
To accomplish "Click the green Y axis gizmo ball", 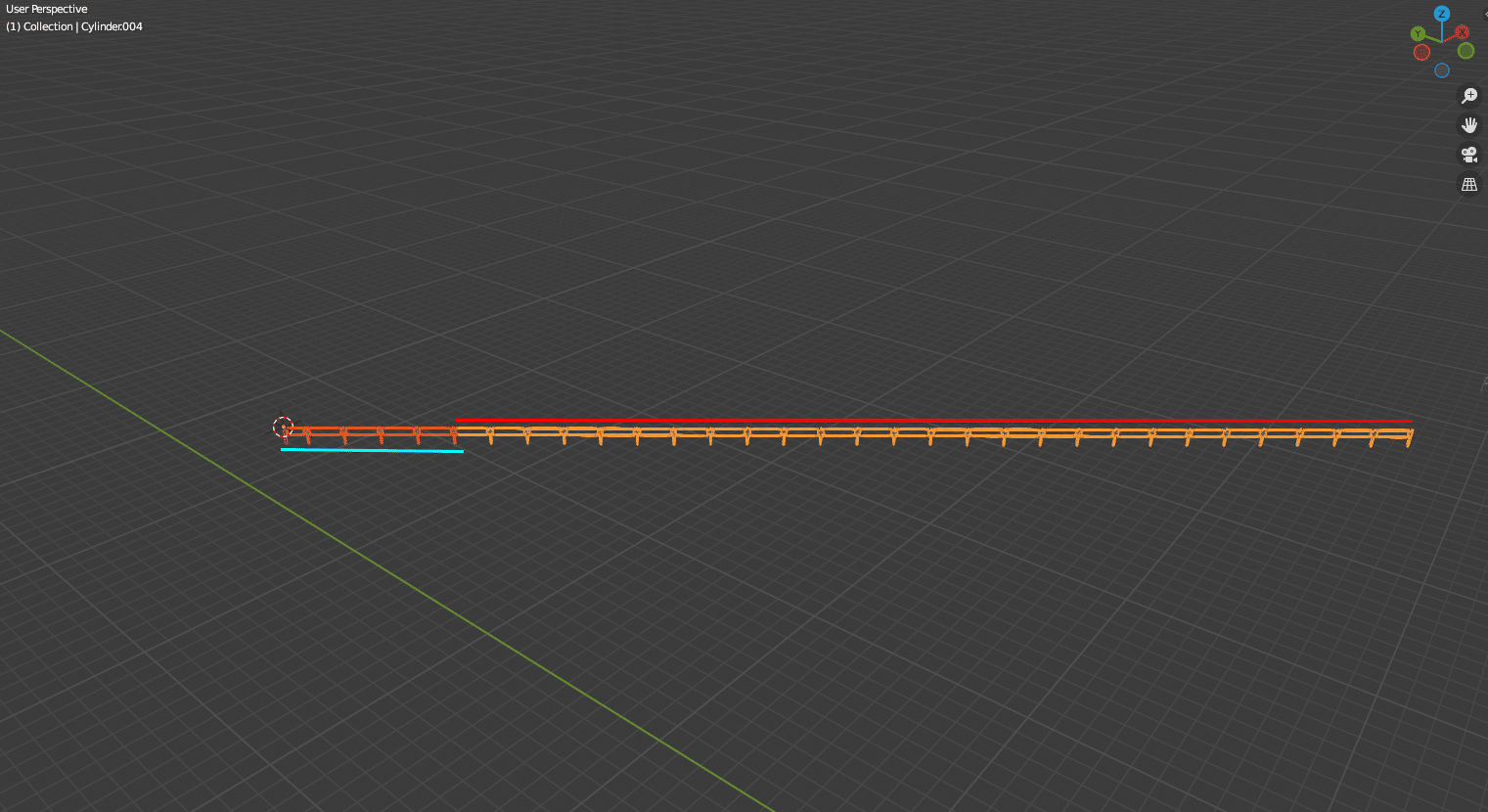I will [x=1418, y=34].
